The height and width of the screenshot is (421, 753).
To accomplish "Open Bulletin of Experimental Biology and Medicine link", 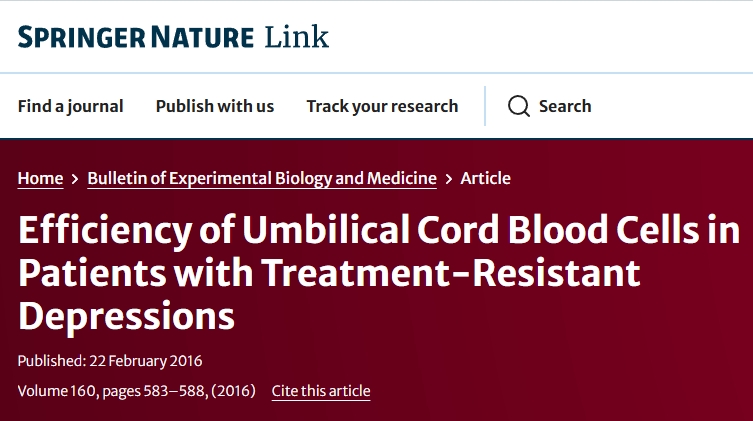I will (262, 178).
